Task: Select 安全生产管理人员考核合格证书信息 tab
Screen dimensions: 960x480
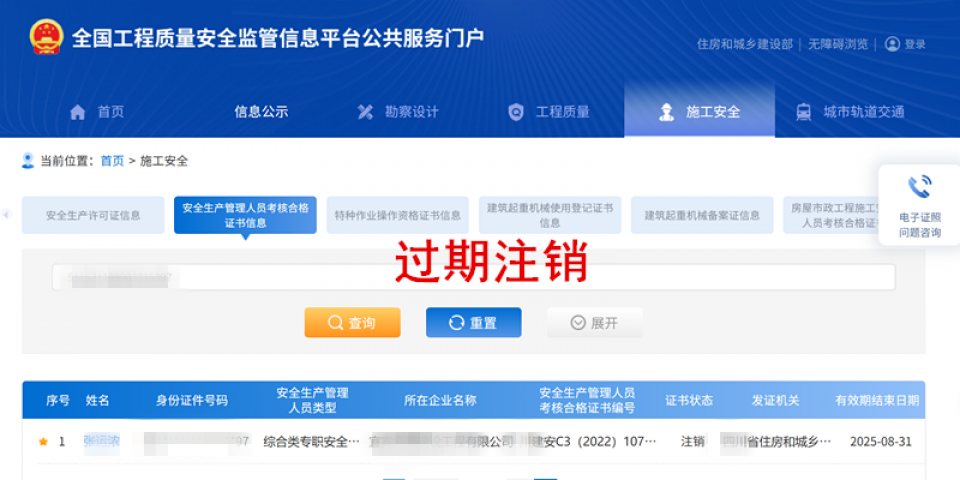Action: tap(245, 215)
